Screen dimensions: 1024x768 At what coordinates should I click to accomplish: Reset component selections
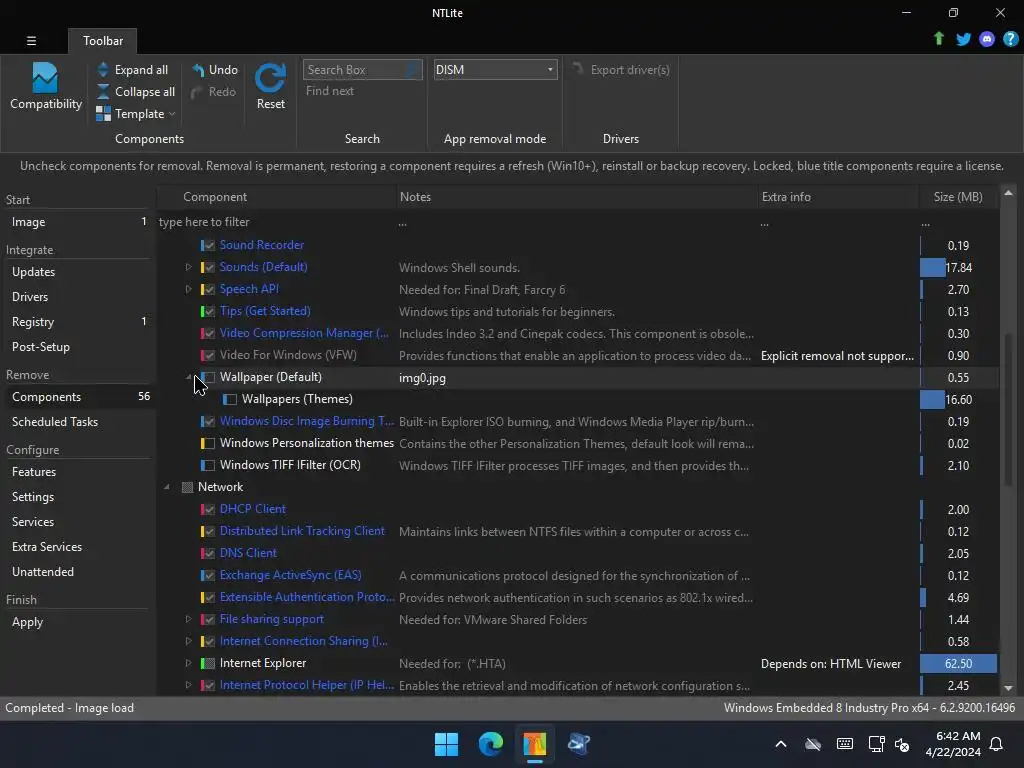coord(270,87)
